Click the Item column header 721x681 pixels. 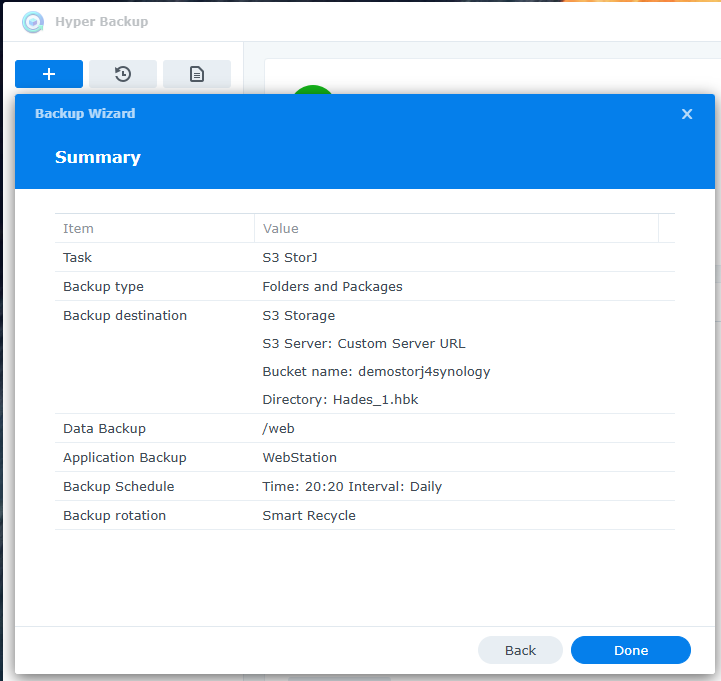(154, 228)
